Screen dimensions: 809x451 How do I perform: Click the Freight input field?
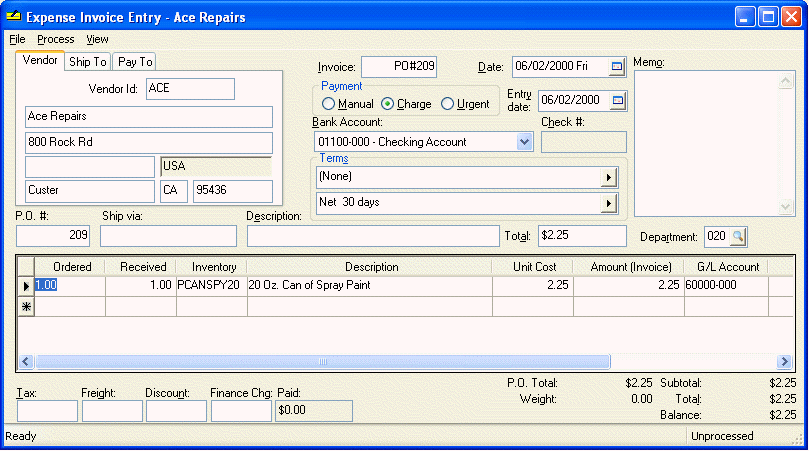point(112,411)
